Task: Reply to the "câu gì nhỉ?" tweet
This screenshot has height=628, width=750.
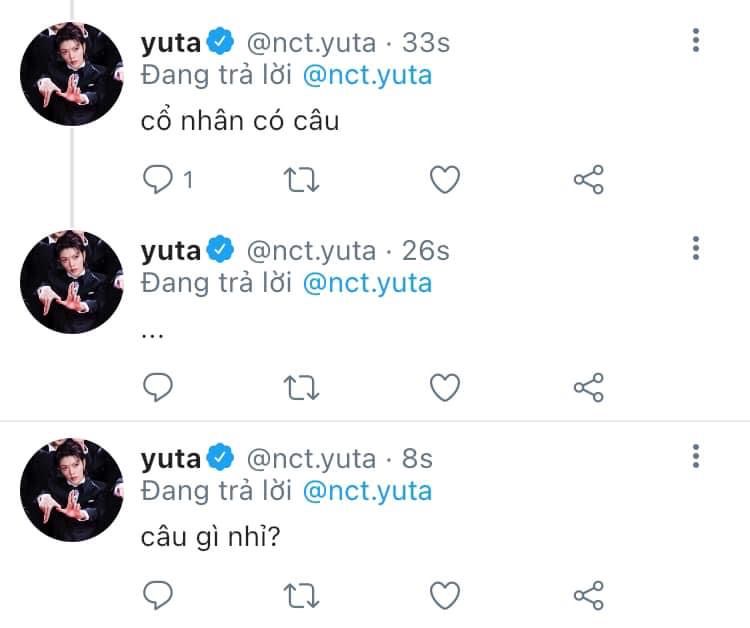Action: [x=159, y=595]
